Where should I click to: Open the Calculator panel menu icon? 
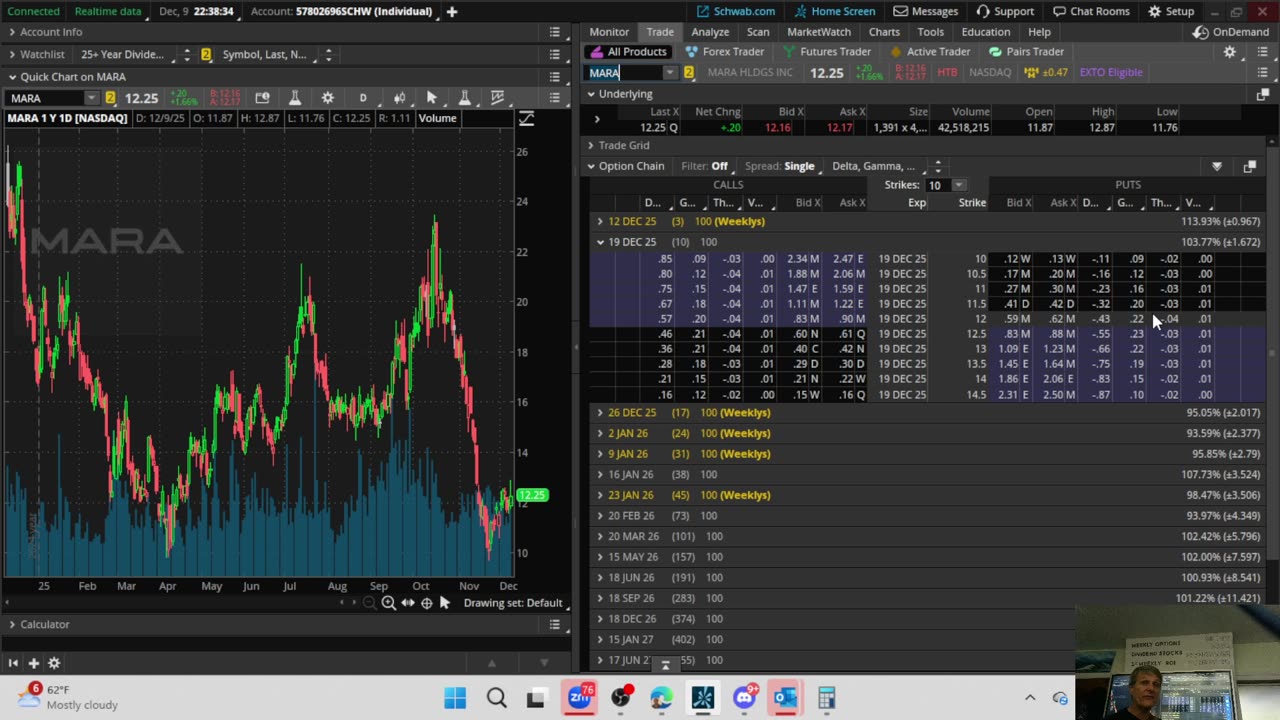pyautogui.click(x=555, y=625)
